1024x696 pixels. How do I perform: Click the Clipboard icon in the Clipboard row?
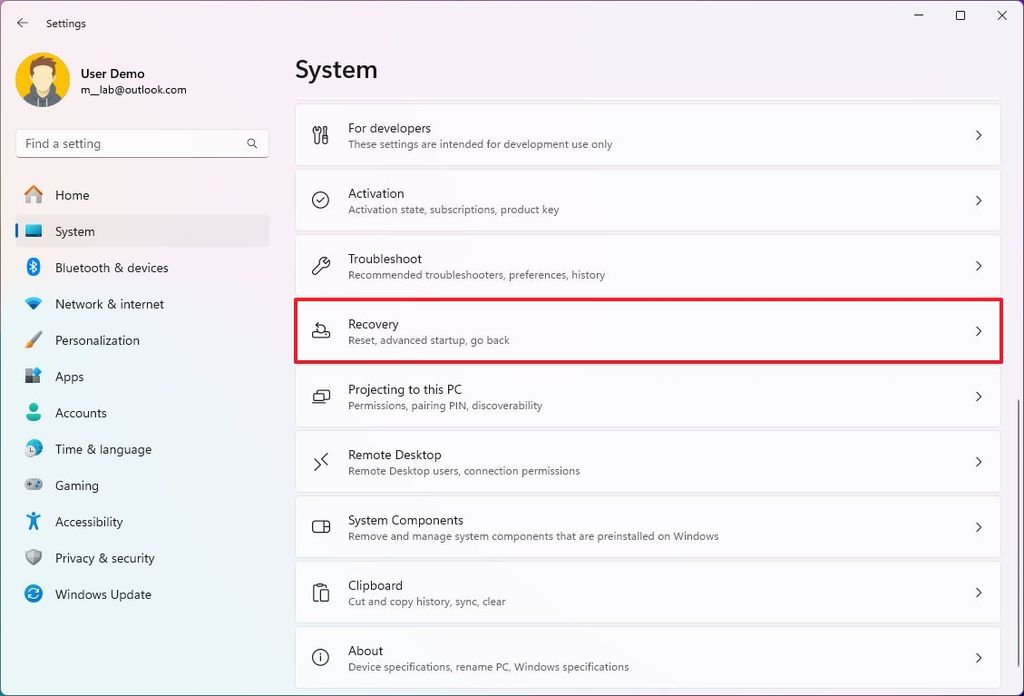(320, 592)
